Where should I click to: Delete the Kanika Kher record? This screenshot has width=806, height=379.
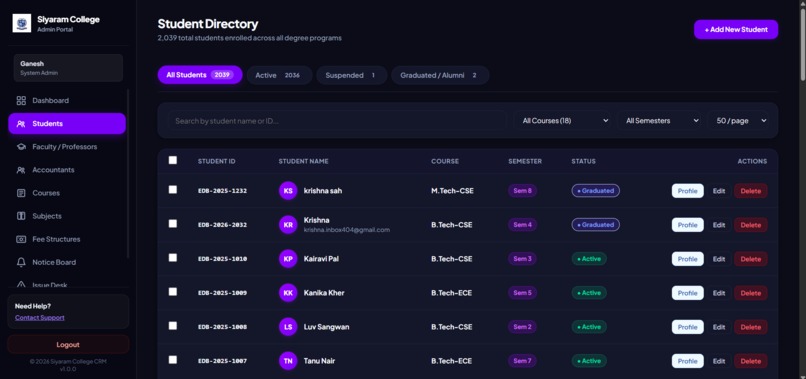click(750, 293)
